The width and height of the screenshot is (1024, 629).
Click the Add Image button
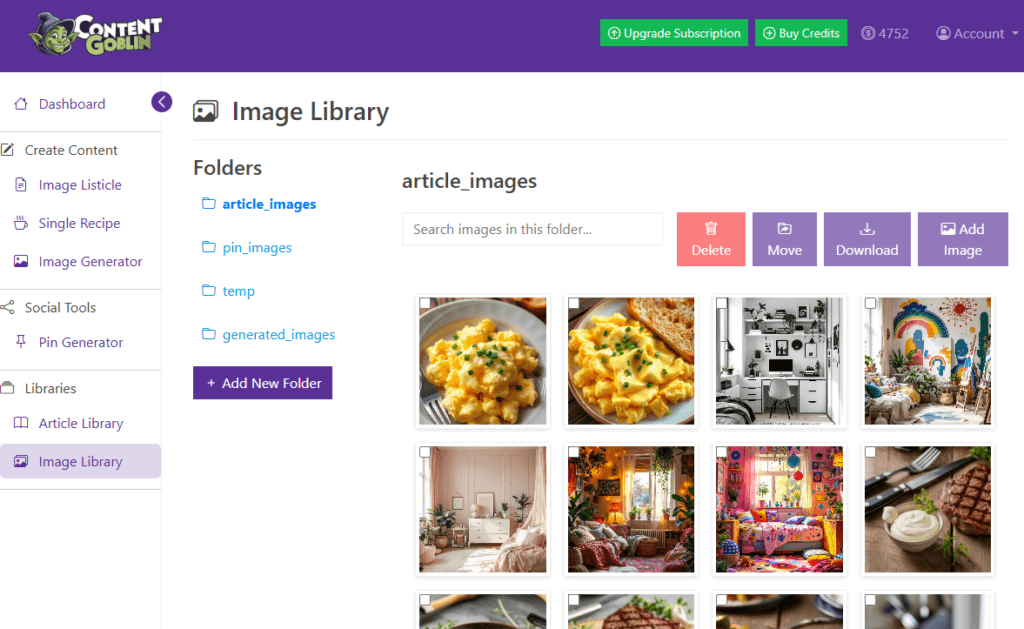[963, 239]
